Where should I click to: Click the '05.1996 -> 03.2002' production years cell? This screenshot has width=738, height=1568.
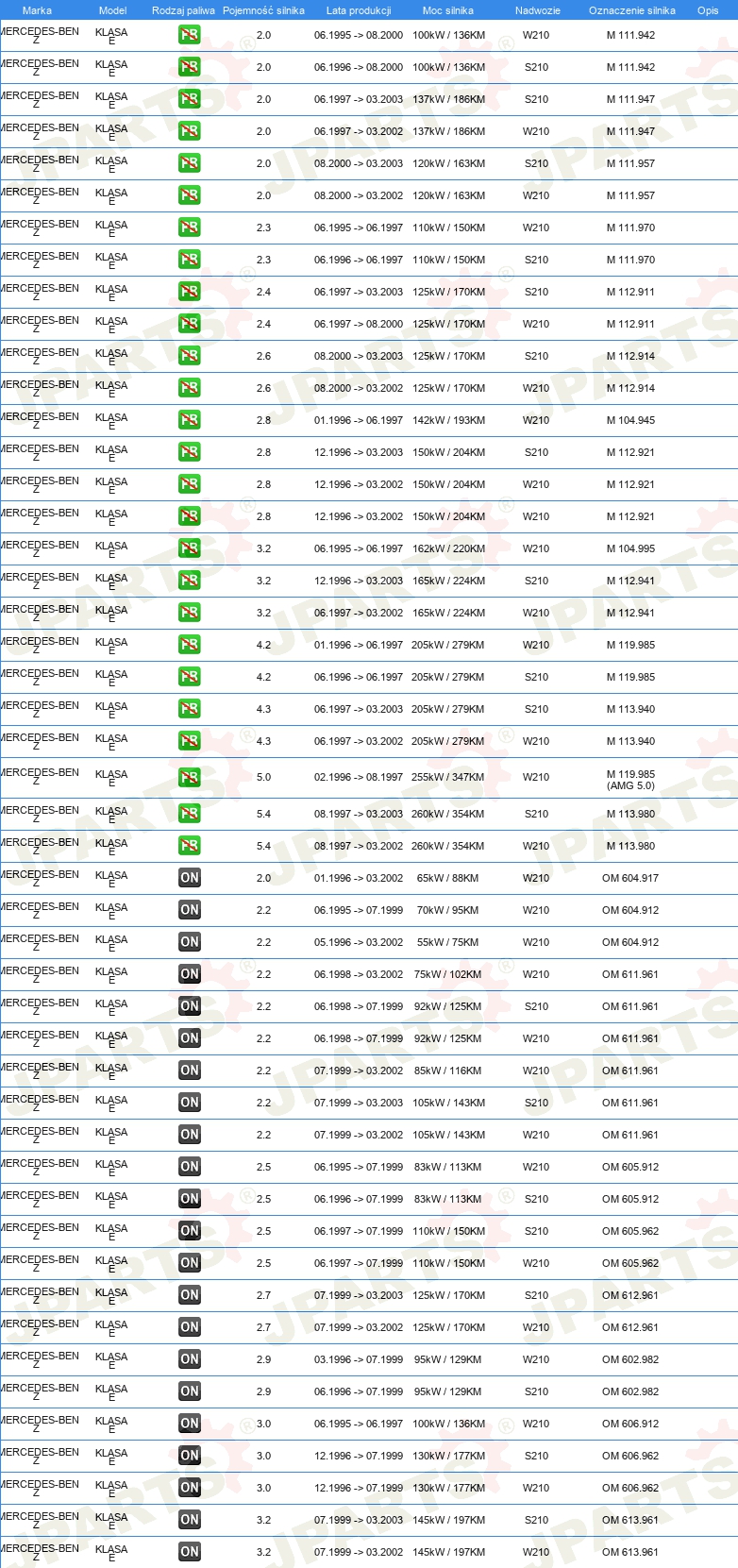pyautogui.click(x=359, y=942)
